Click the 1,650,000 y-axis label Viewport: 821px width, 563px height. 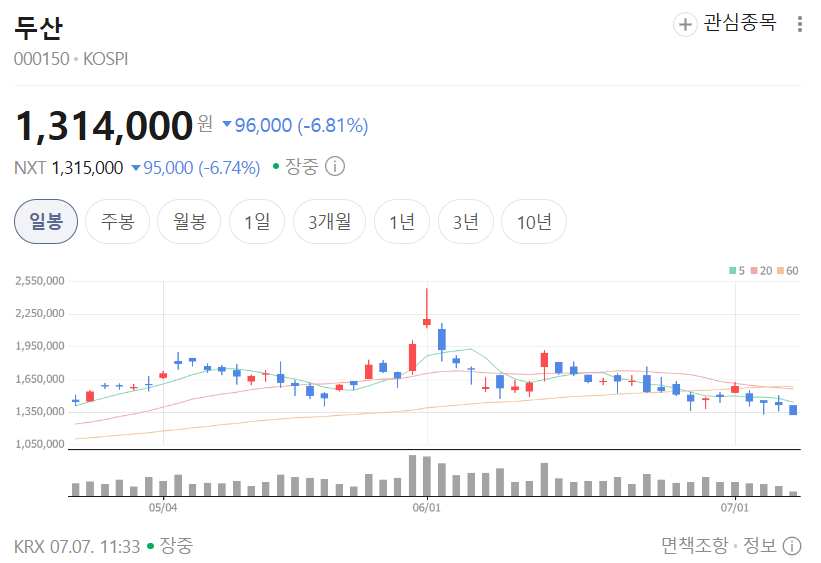[x=40, y=379]
